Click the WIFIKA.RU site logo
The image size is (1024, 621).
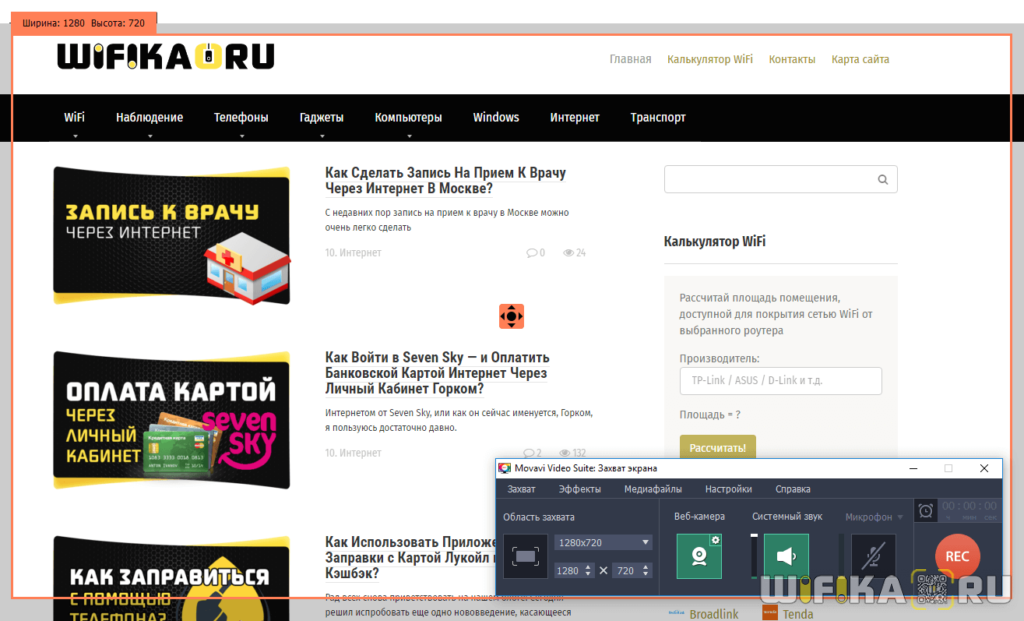[166, 56]
